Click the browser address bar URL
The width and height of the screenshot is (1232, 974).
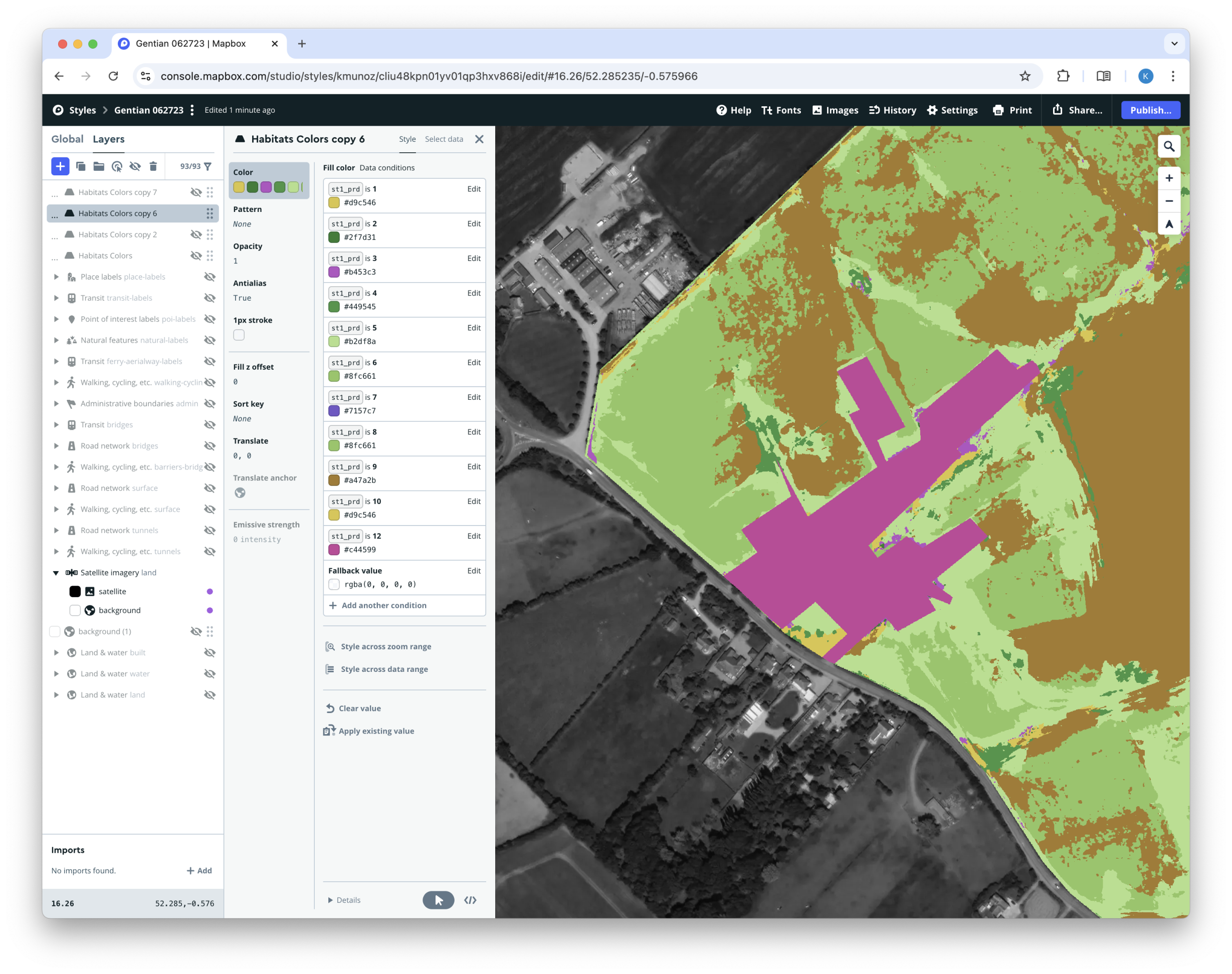[429, 76]
